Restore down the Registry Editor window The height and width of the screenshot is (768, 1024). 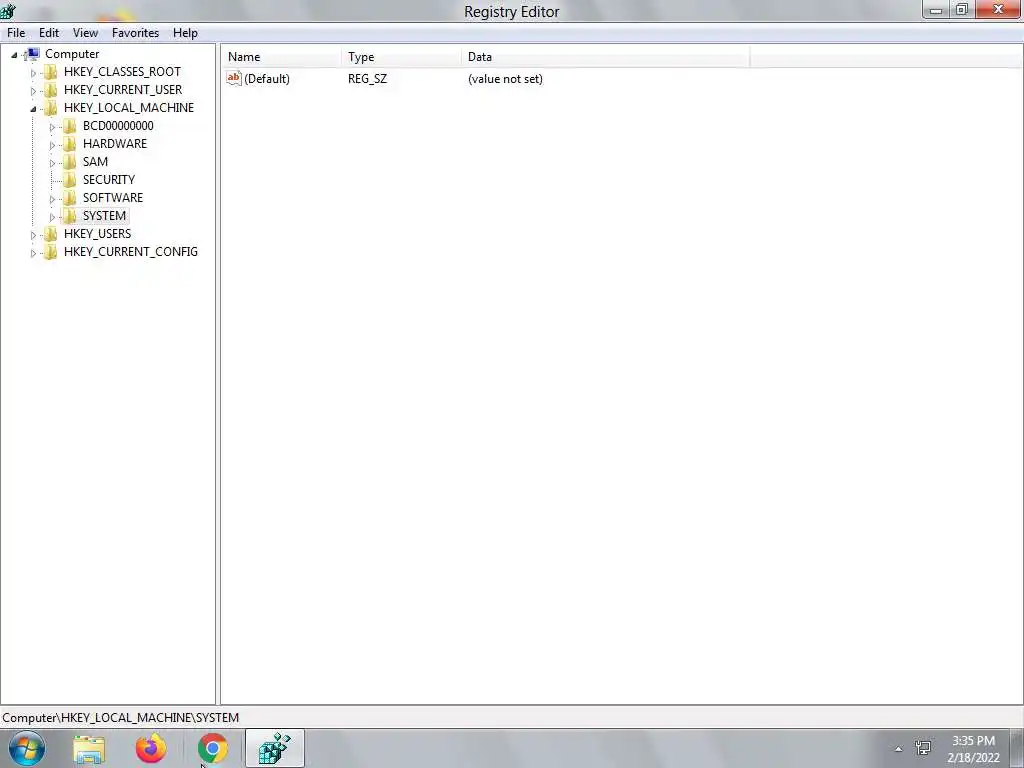point(962,10)
